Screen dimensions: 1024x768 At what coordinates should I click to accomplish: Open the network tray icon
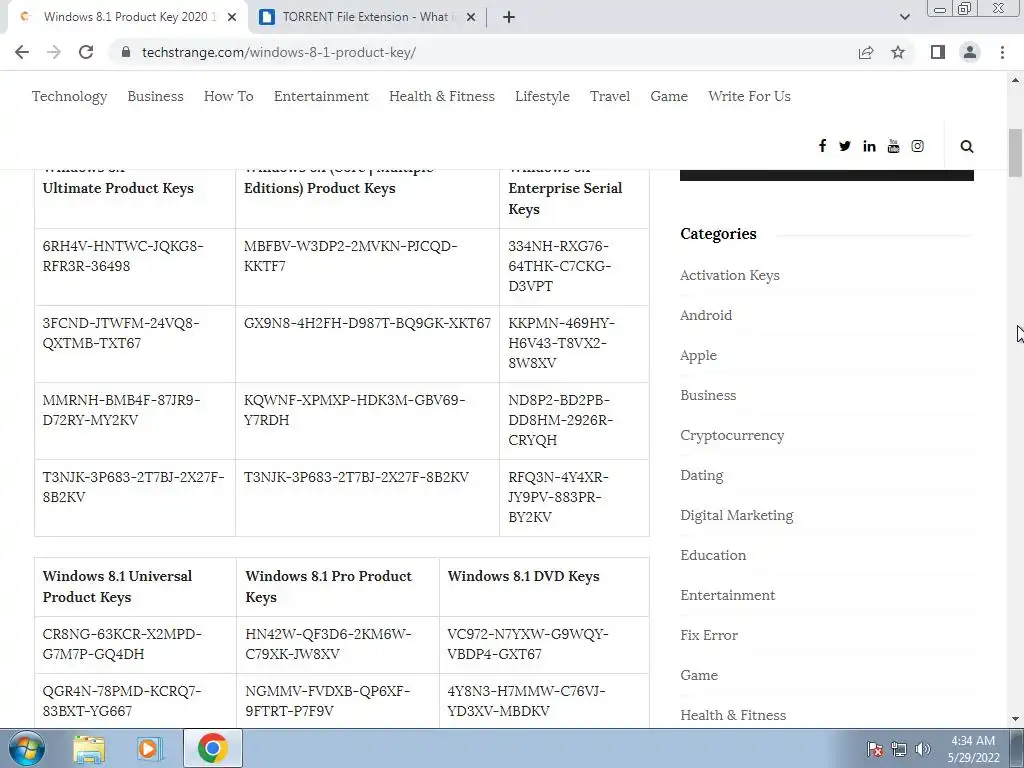[899, 749]
